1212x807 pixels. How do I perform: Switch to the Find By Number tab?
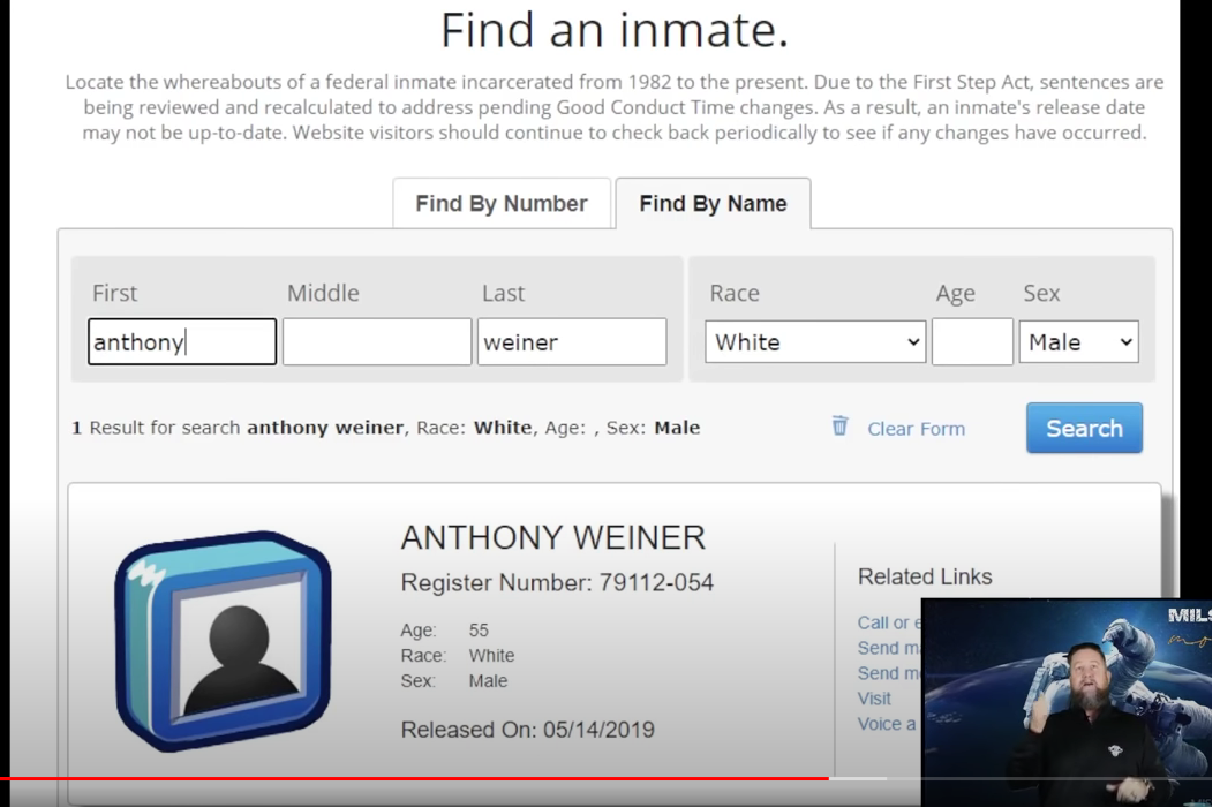[x=501, y=204]
